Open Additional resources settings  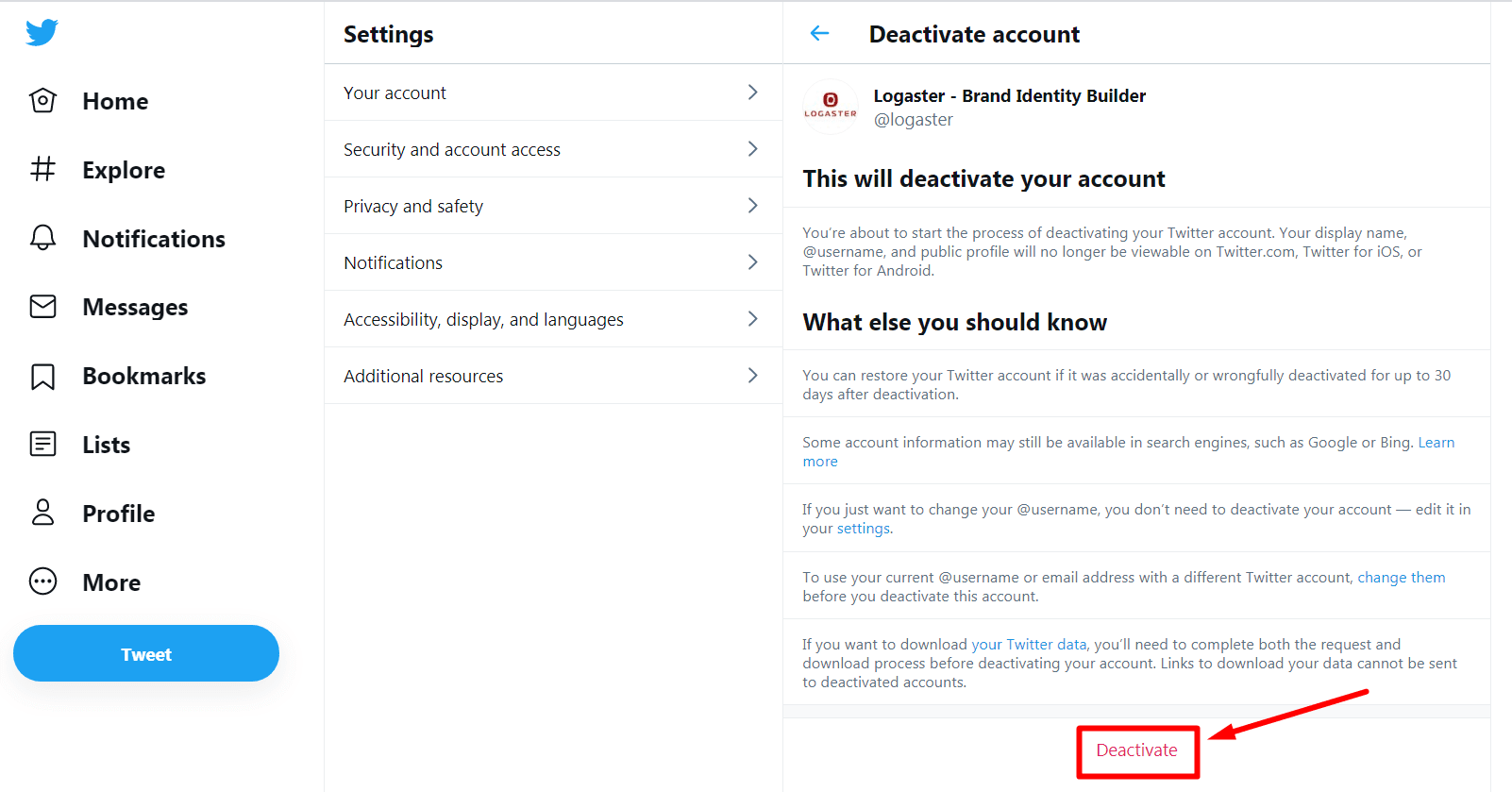click(x=553, y=376)
